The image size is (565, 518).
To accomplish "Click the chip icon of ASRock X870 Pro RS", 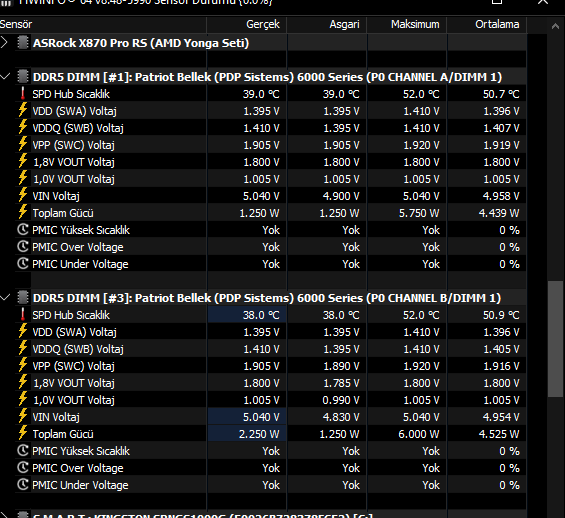I will (x=23, y=43).
